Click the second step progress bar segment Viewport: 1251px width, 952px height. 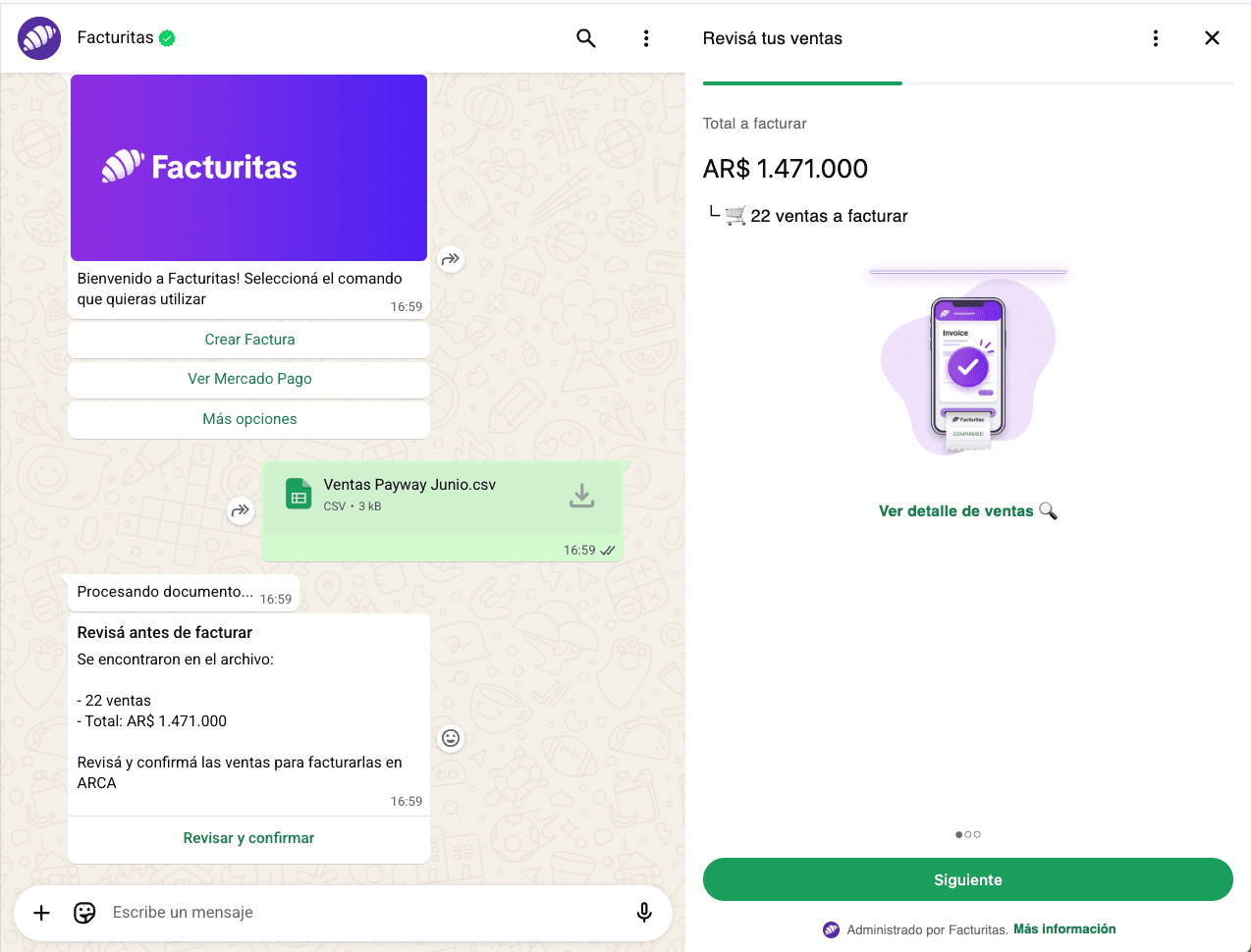tap(1071, 83)
